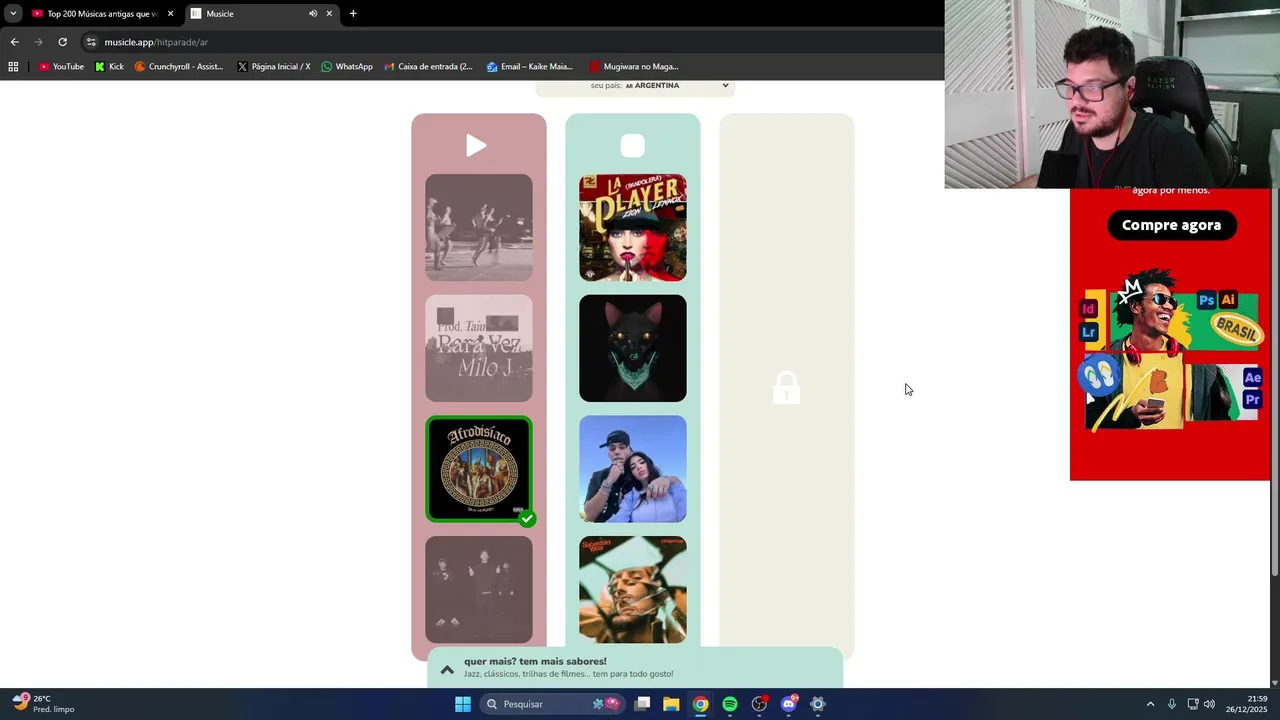Pick the black cat album cover
1280x720 pixels.
point(633,348)
